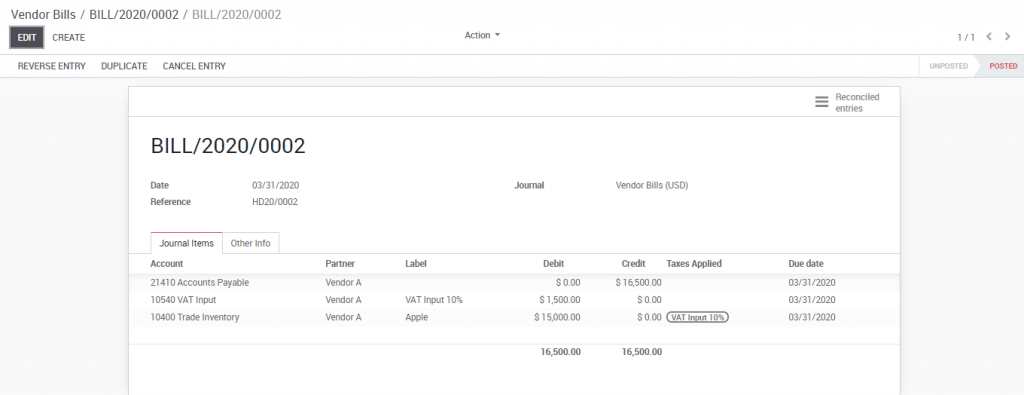The image size is (1024, 395).
Task: Click the Label column header
Action: coord(416,264)
